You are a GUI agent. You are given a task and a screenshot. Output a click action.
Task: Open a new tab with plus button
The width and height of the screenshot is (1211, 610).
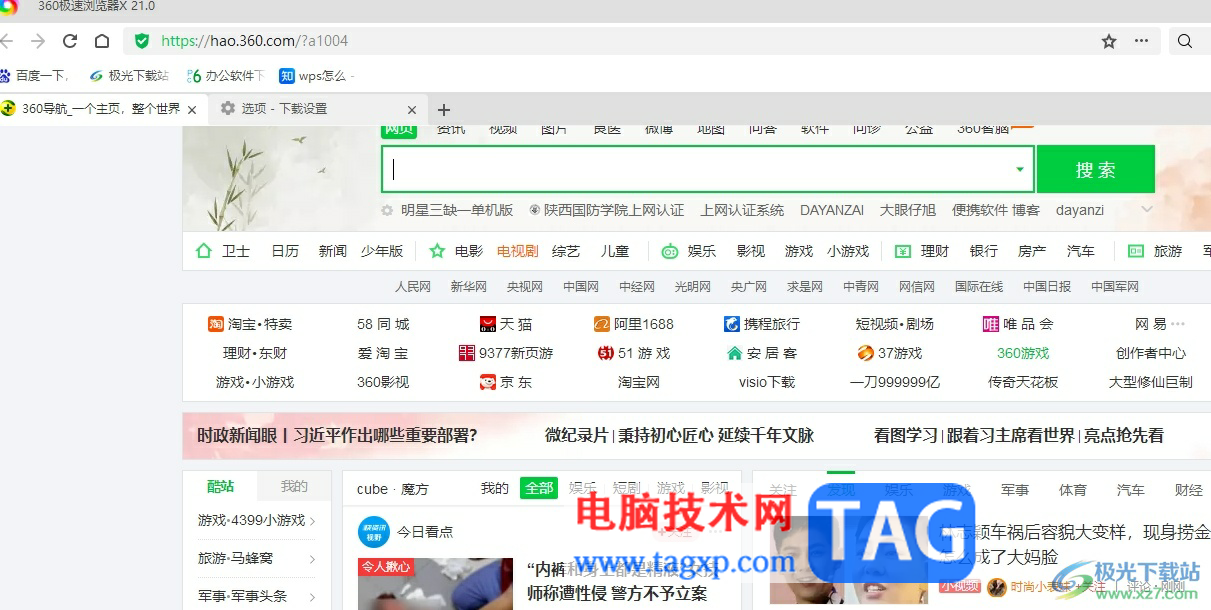444,110
